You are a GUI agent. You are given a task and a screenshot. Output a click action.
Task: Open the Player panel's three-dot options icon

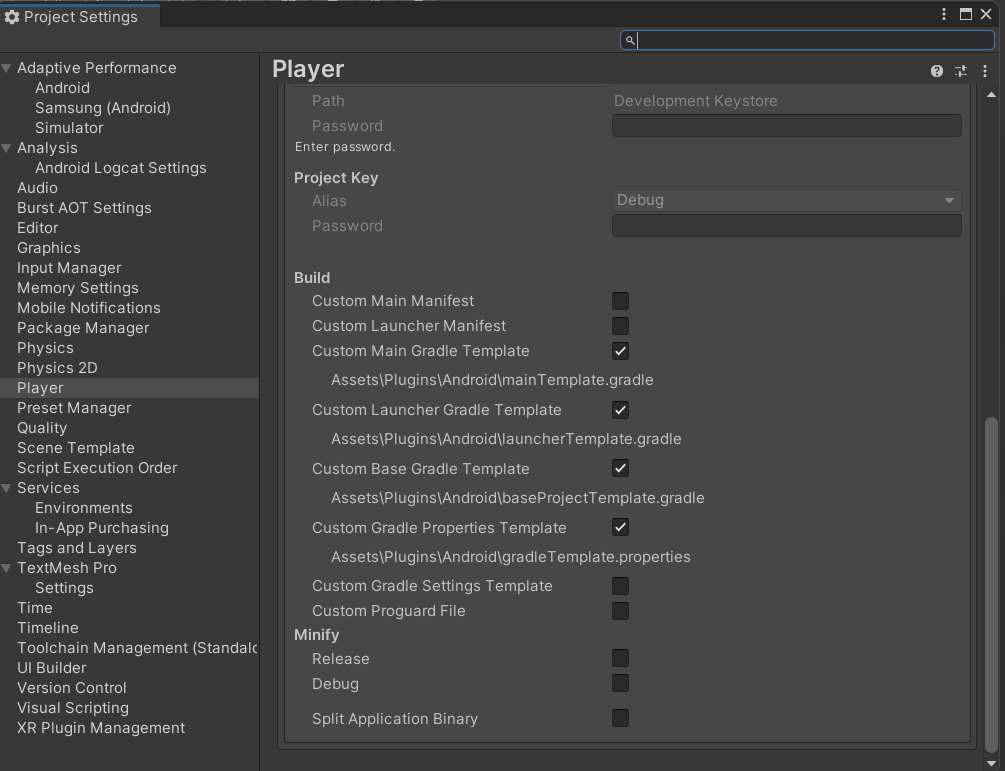984,71
